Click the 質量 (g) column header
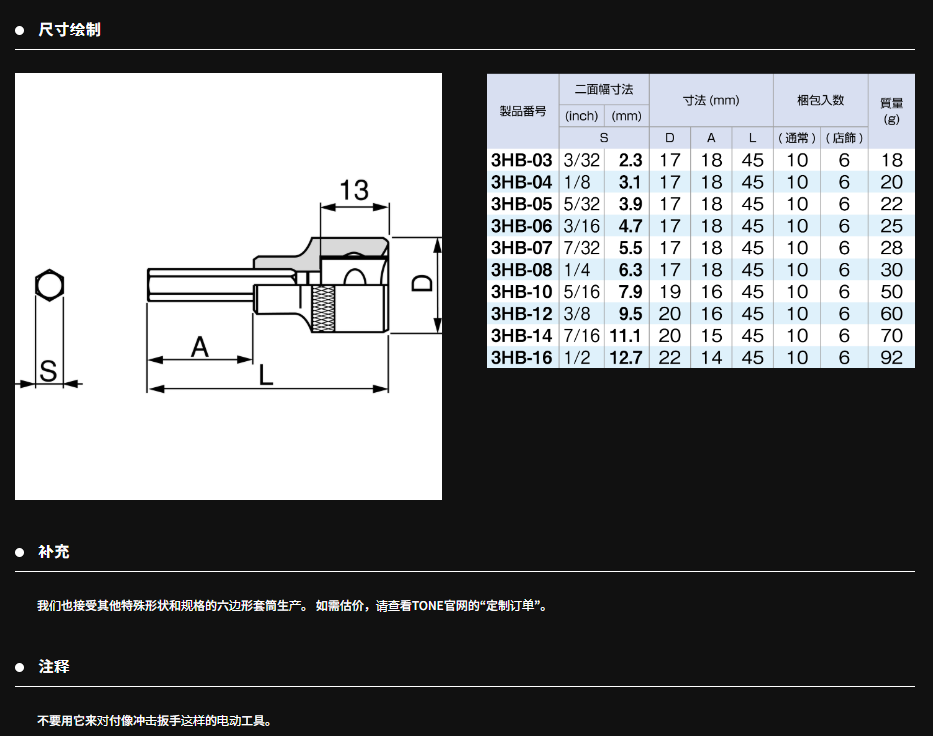The image size is (933, 736). pos(890,110)
